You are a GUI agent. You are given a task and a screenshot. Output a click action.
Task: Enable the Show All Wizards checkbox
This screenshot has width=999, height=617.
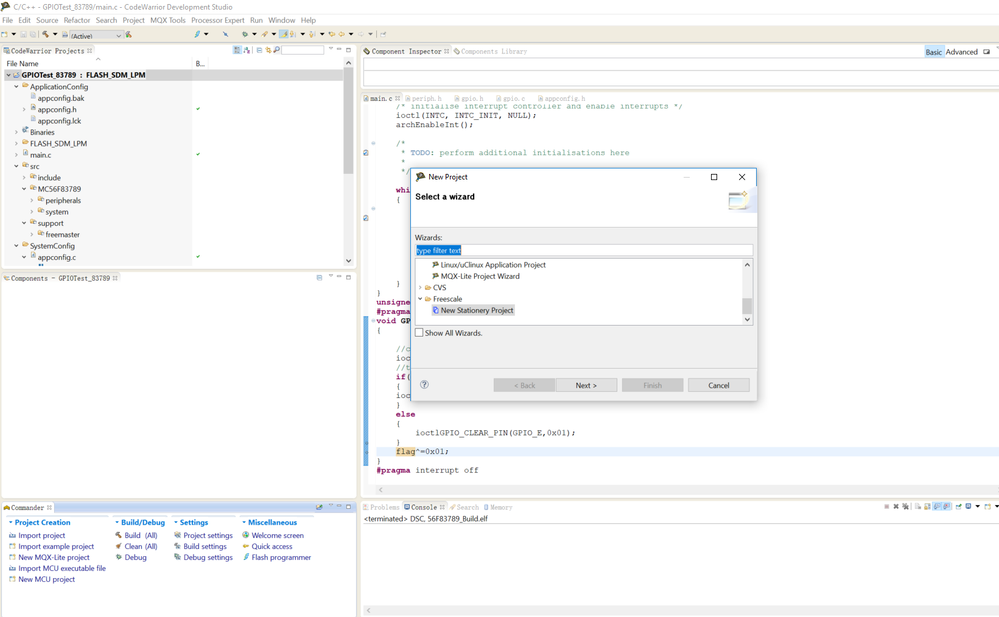click(420, 333)
